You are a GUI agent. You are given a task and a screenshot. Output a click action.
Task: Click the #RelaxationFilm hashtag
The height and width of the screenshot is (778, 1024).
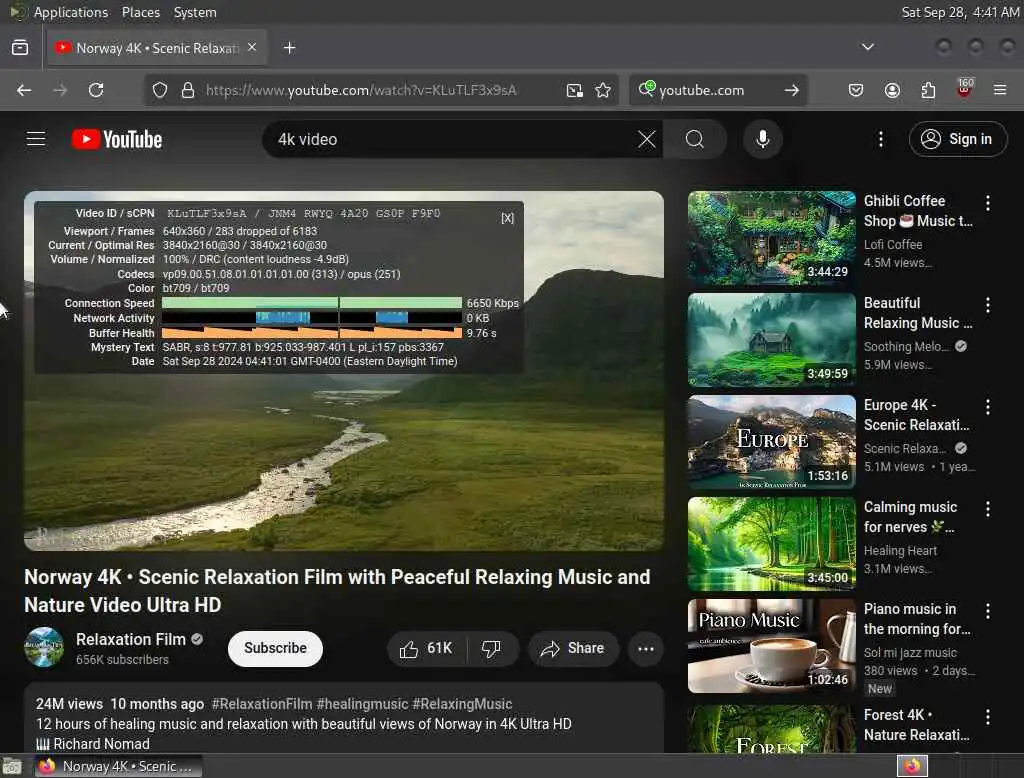(x=262, y=704)
